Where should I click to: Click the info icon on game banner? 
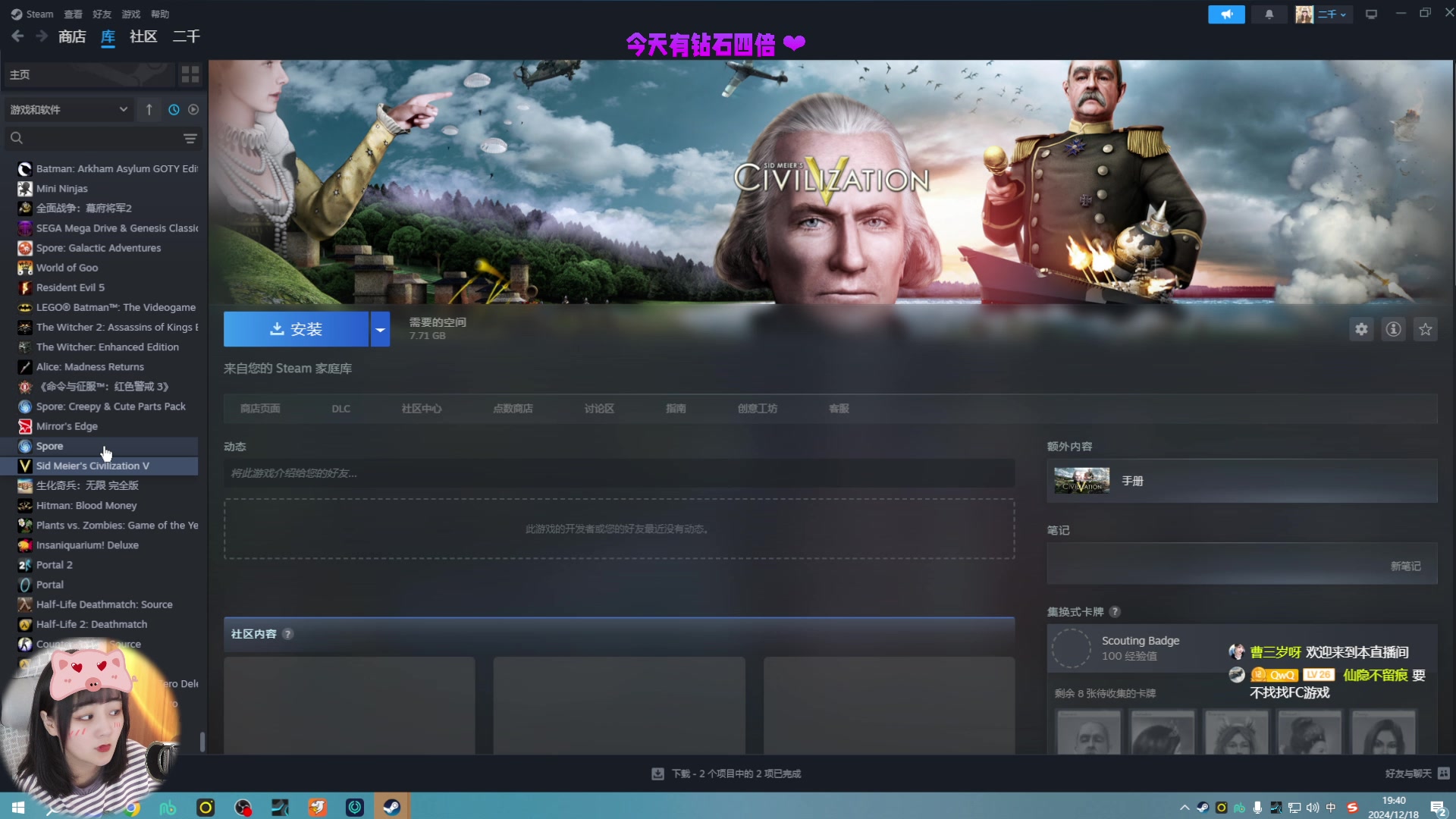pos(1393,329)
